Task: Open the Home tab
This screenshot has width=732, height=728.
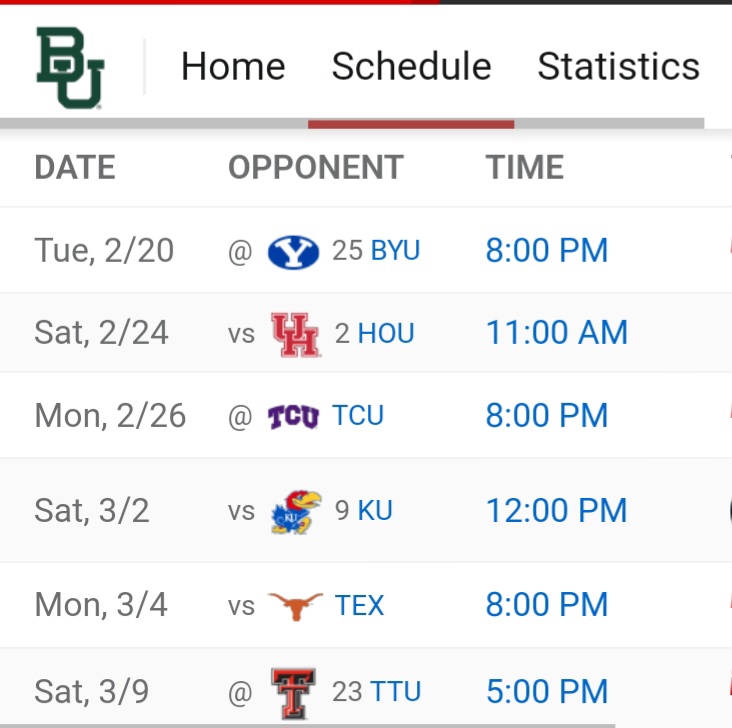Action: coord(233,66)
